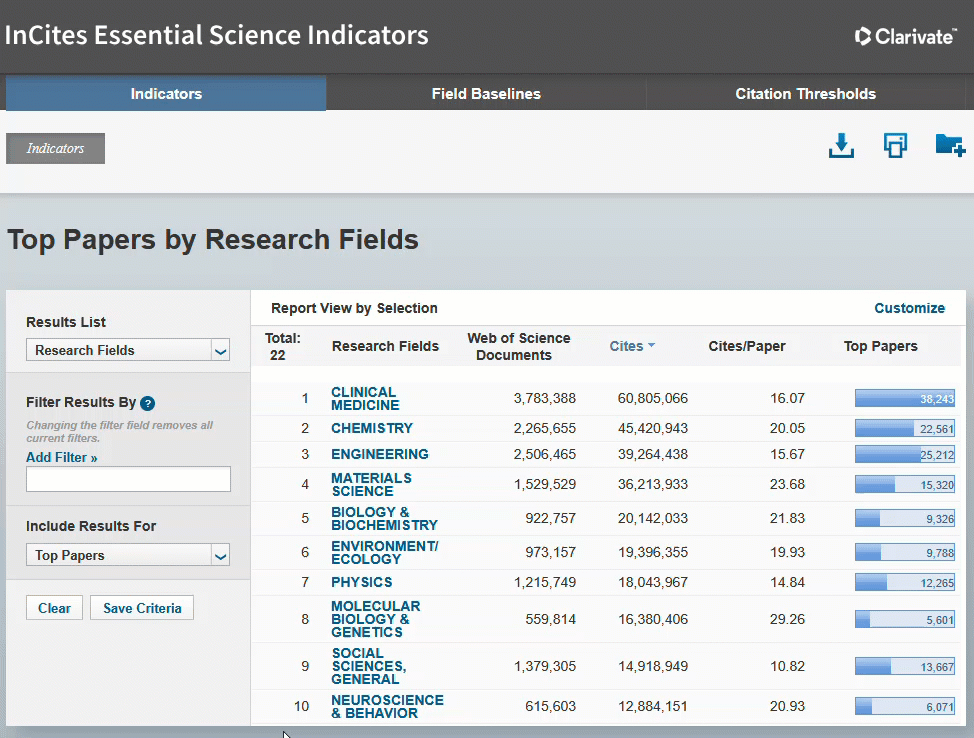
Task: Open the Citation Thresholds tab
Action: (806, 94)
